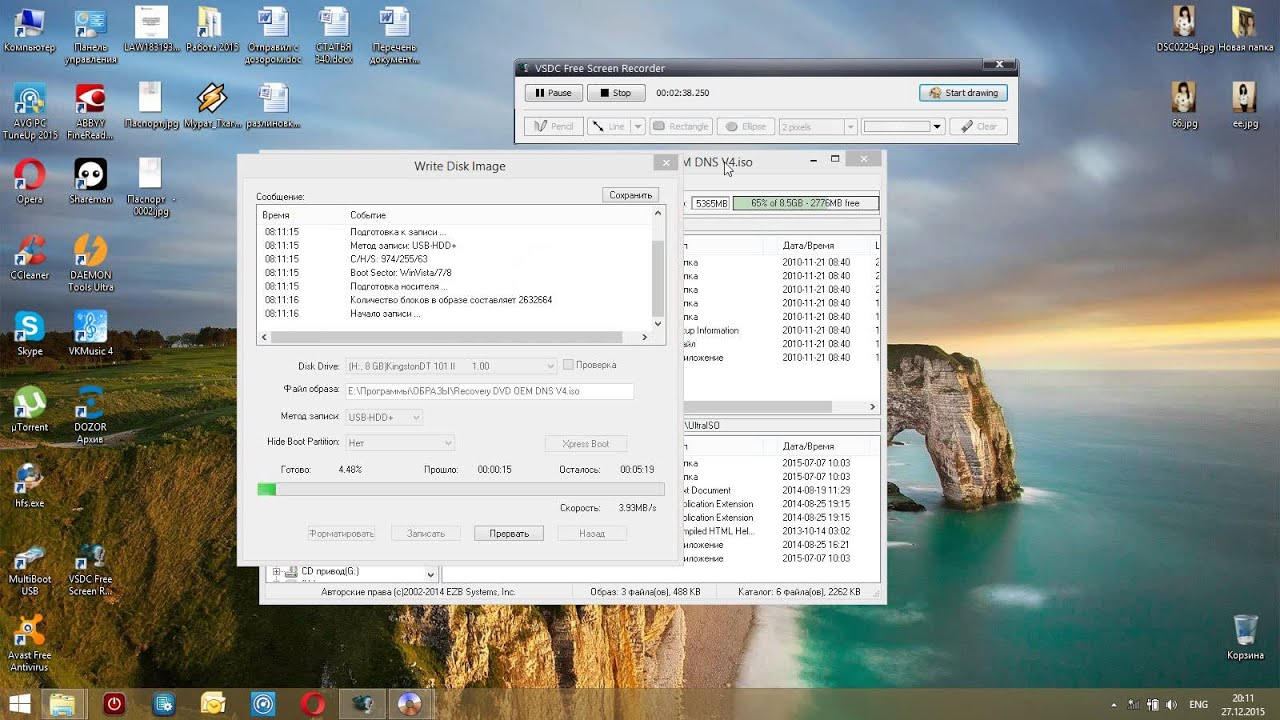Select the hfs.exe desktop icon
Screen dimensions: 1280x720
(29, 485)
